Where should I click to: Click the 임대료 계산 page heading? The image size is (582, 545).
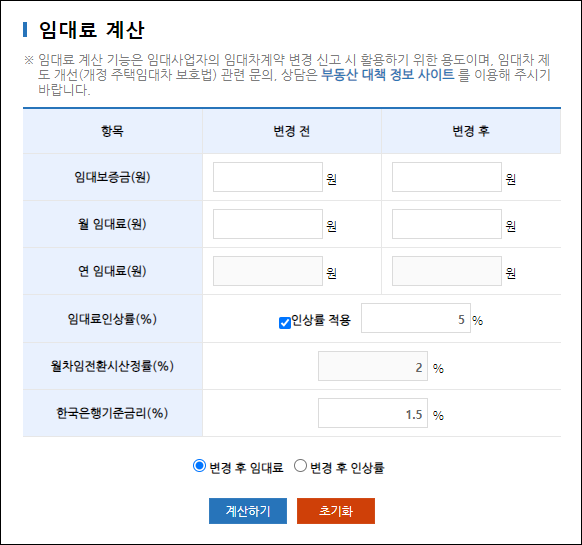tap(91, 30)
